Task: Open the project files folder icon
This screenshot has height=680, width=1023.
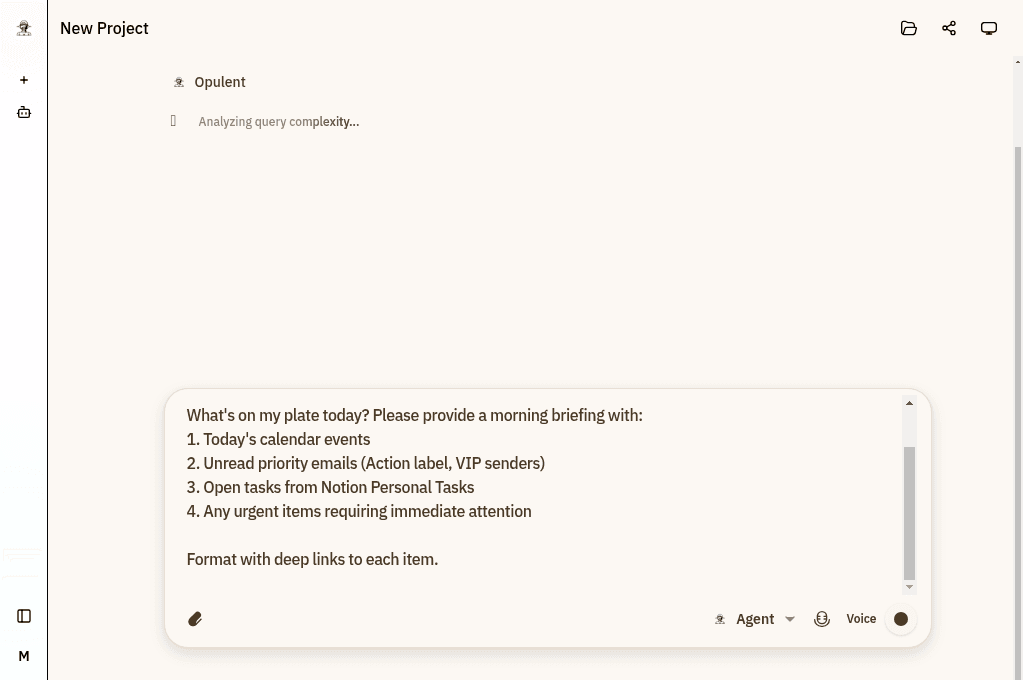Action: click(909, 28)
